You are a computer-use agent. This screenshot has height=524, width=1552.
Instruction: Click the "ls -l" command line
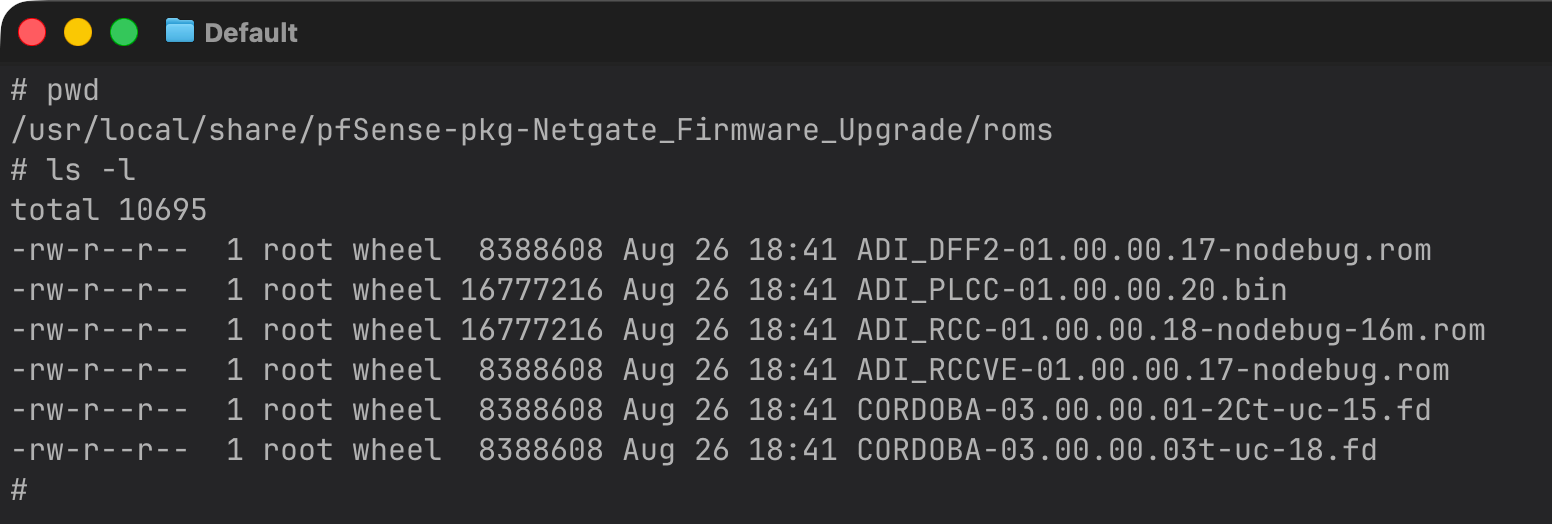[x=90, y=170]
